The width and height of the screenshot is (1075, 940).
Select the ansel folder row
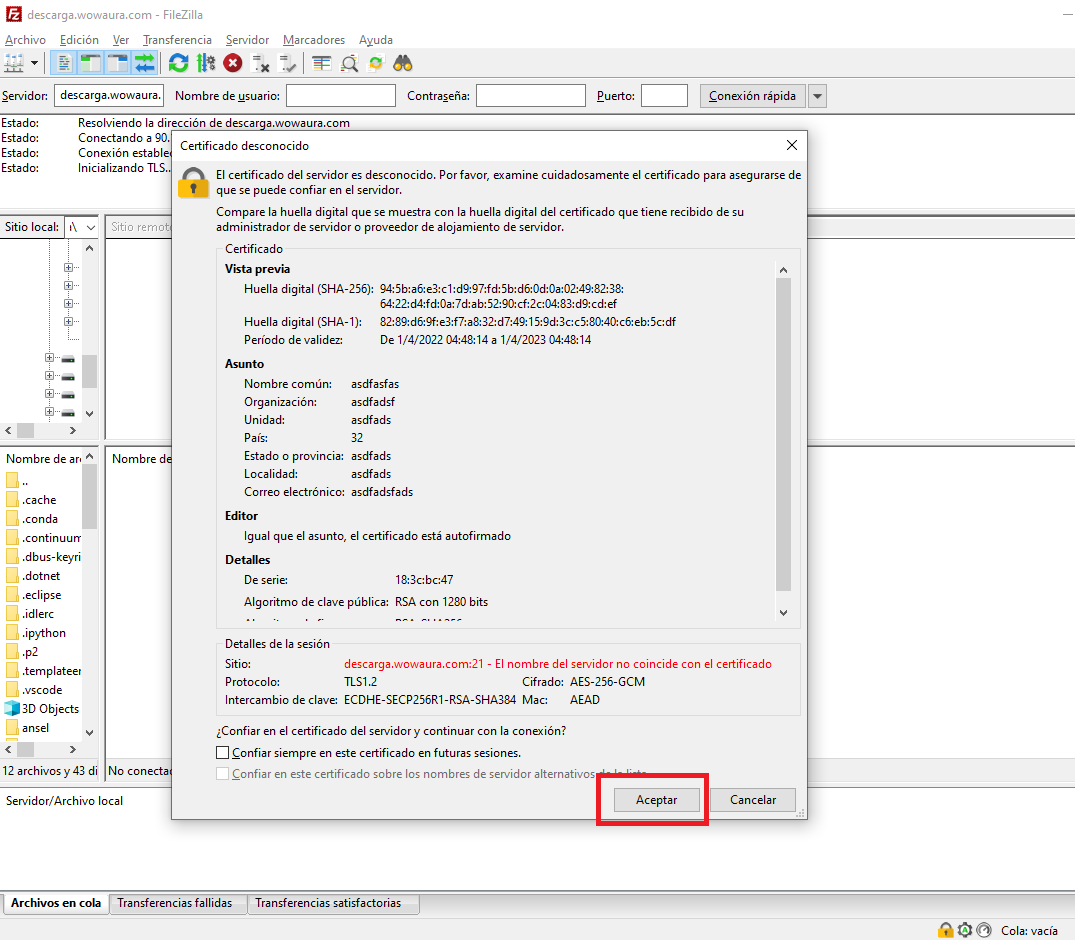click(43, 727)
